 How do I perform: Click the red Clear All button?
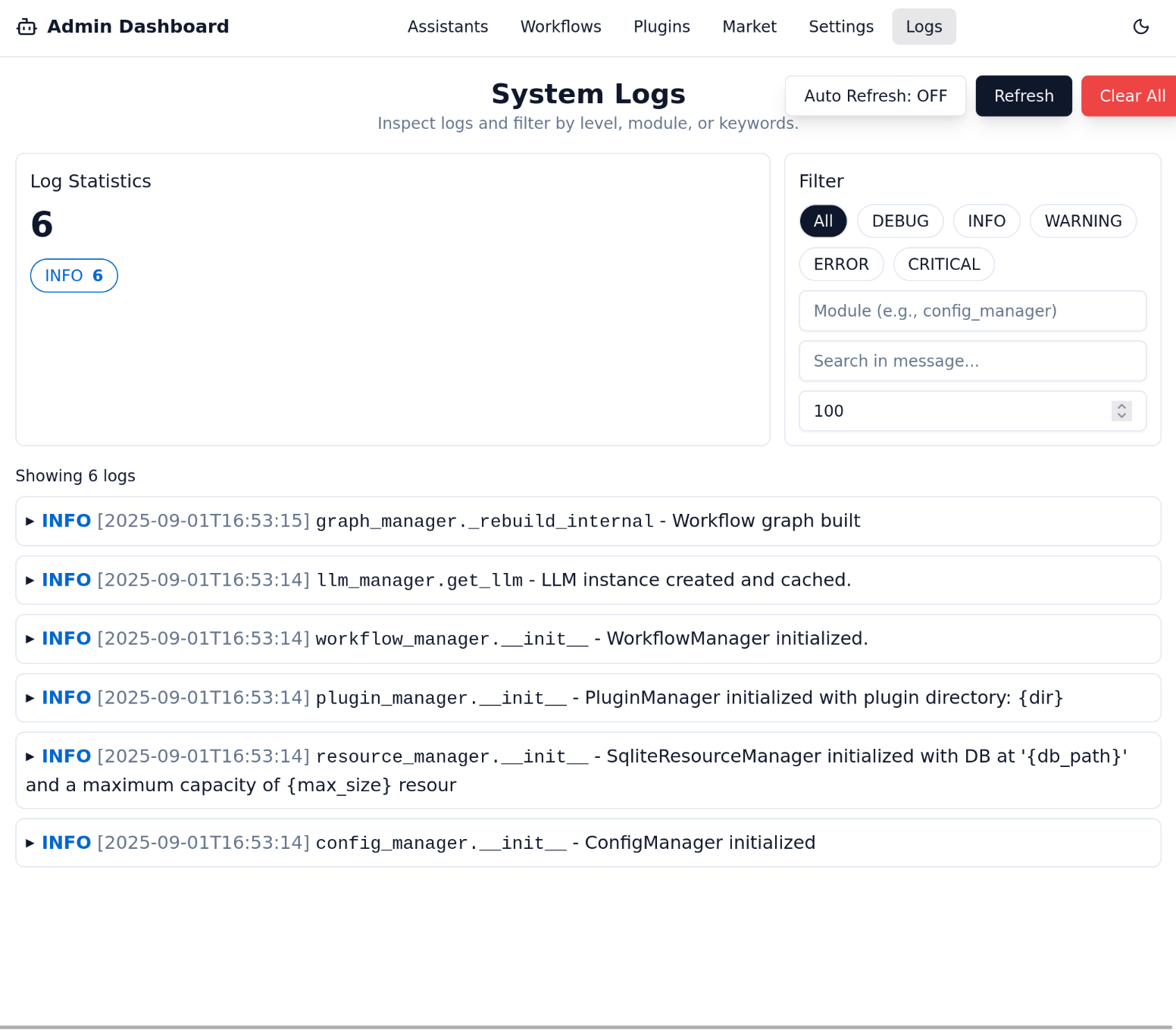[x=1131, y=96]
